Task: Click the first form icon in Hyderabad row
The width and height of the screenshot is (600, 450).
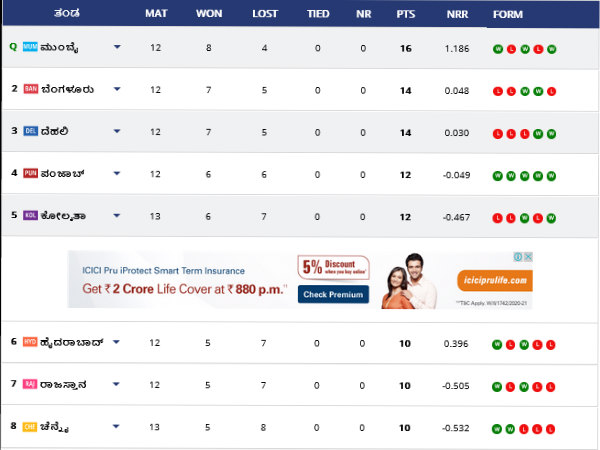Action: pos(497,344)
